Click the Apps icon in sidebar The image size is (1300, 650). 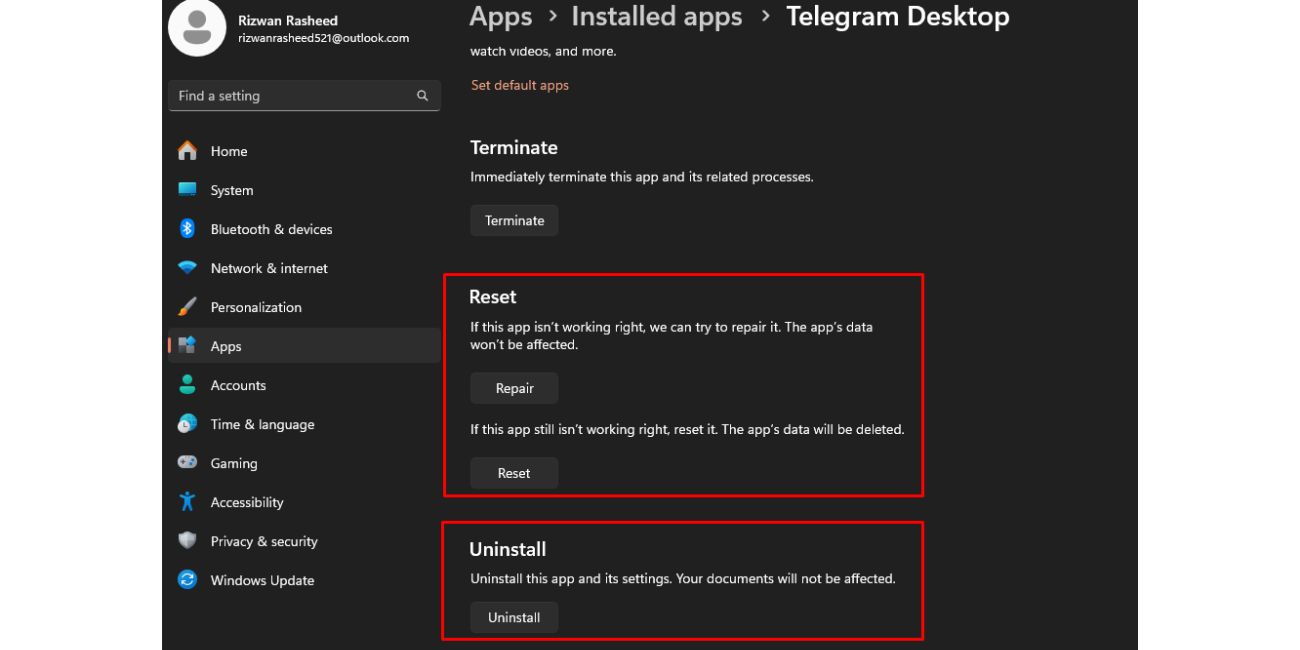tap(187, 345)
